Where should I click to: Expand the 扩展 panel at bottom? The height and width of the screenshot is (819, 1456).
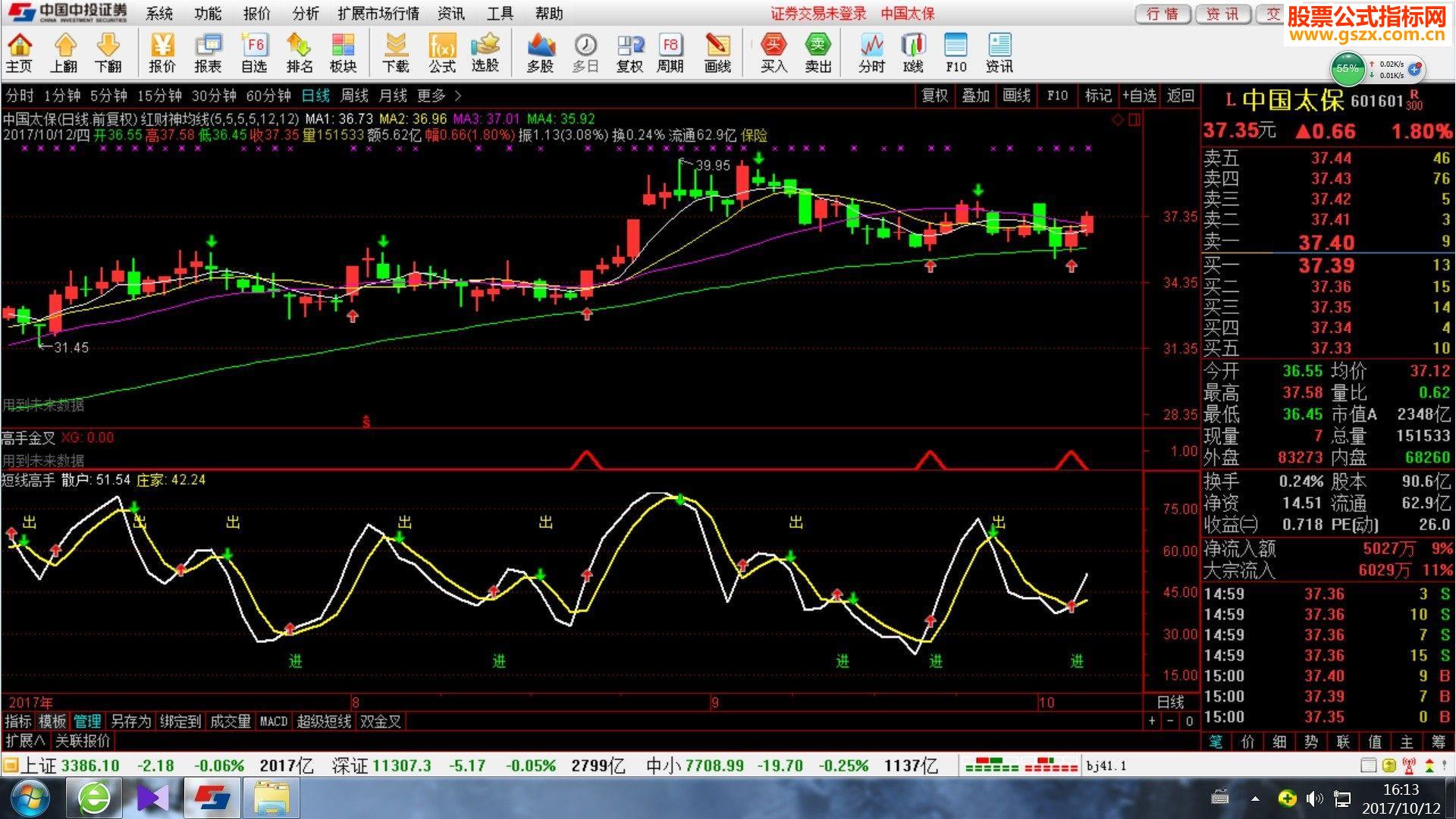pyautogui.click(x=25, y=741)
